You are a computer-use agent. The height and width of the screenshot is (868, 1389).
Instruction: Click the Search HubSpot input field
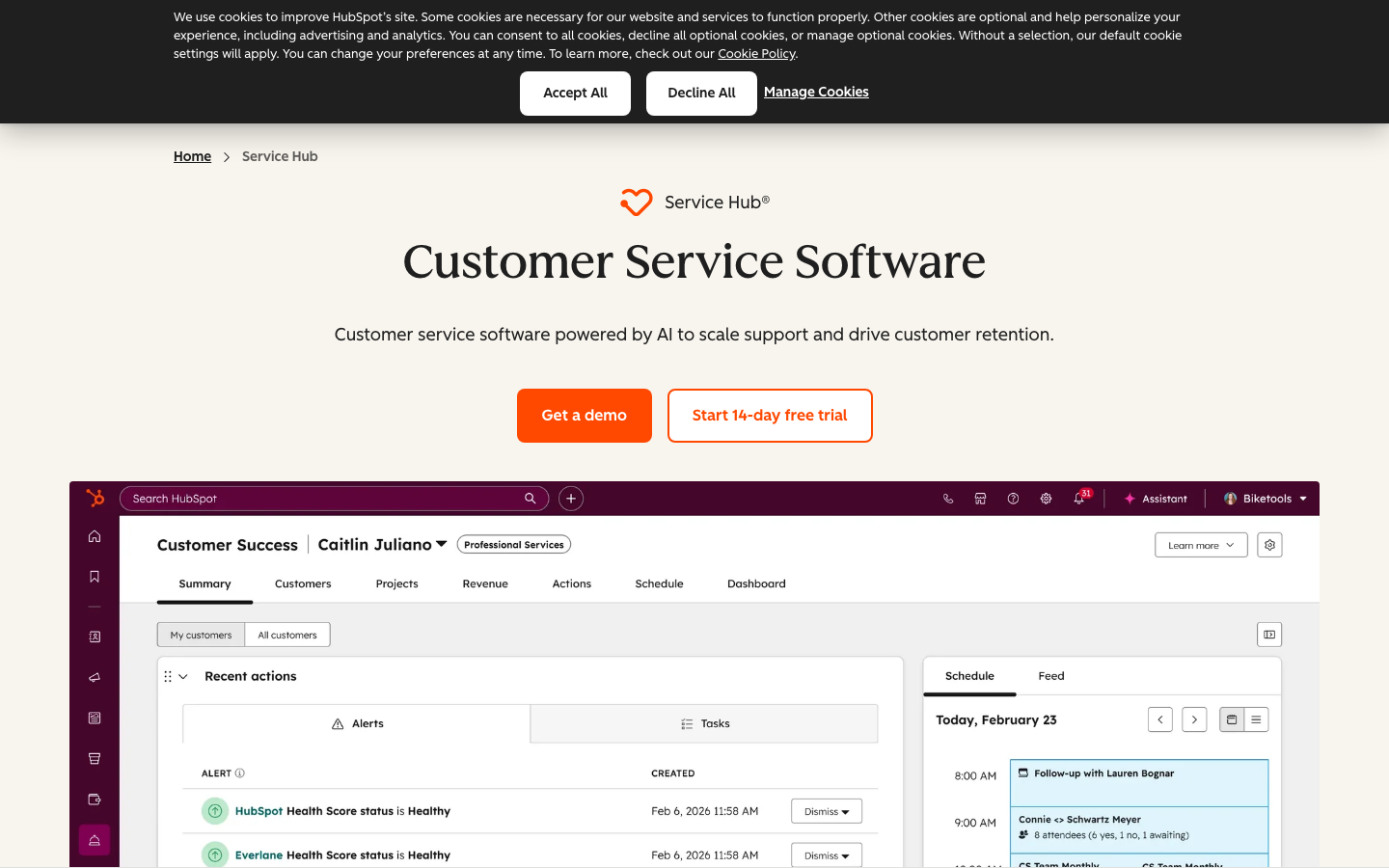click(334, 499)
